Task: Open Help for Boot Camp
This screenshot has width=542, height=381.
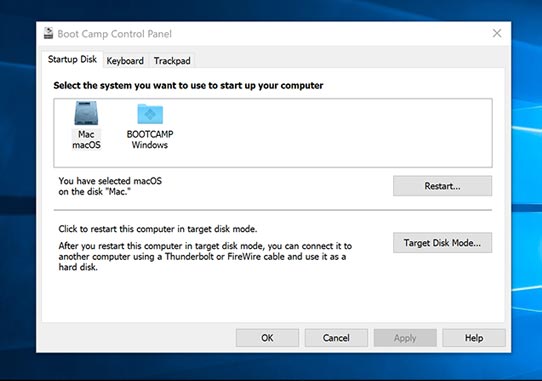Action: tap(474, 338)
